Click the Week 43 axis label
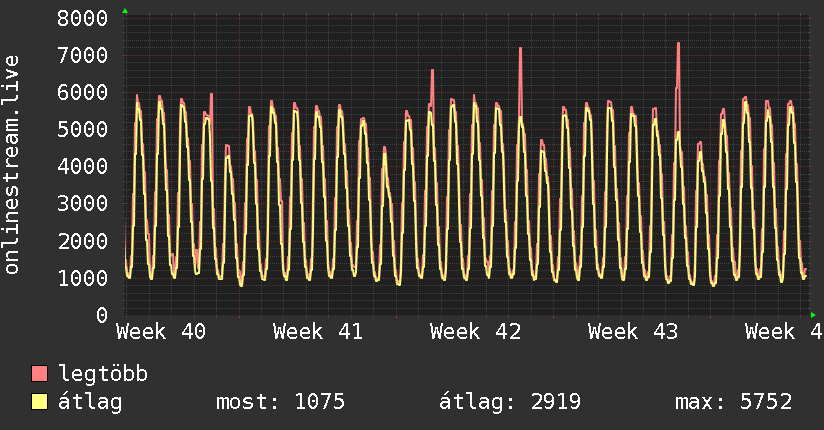This screenshot has height=430, width=824. click(633, 332)
